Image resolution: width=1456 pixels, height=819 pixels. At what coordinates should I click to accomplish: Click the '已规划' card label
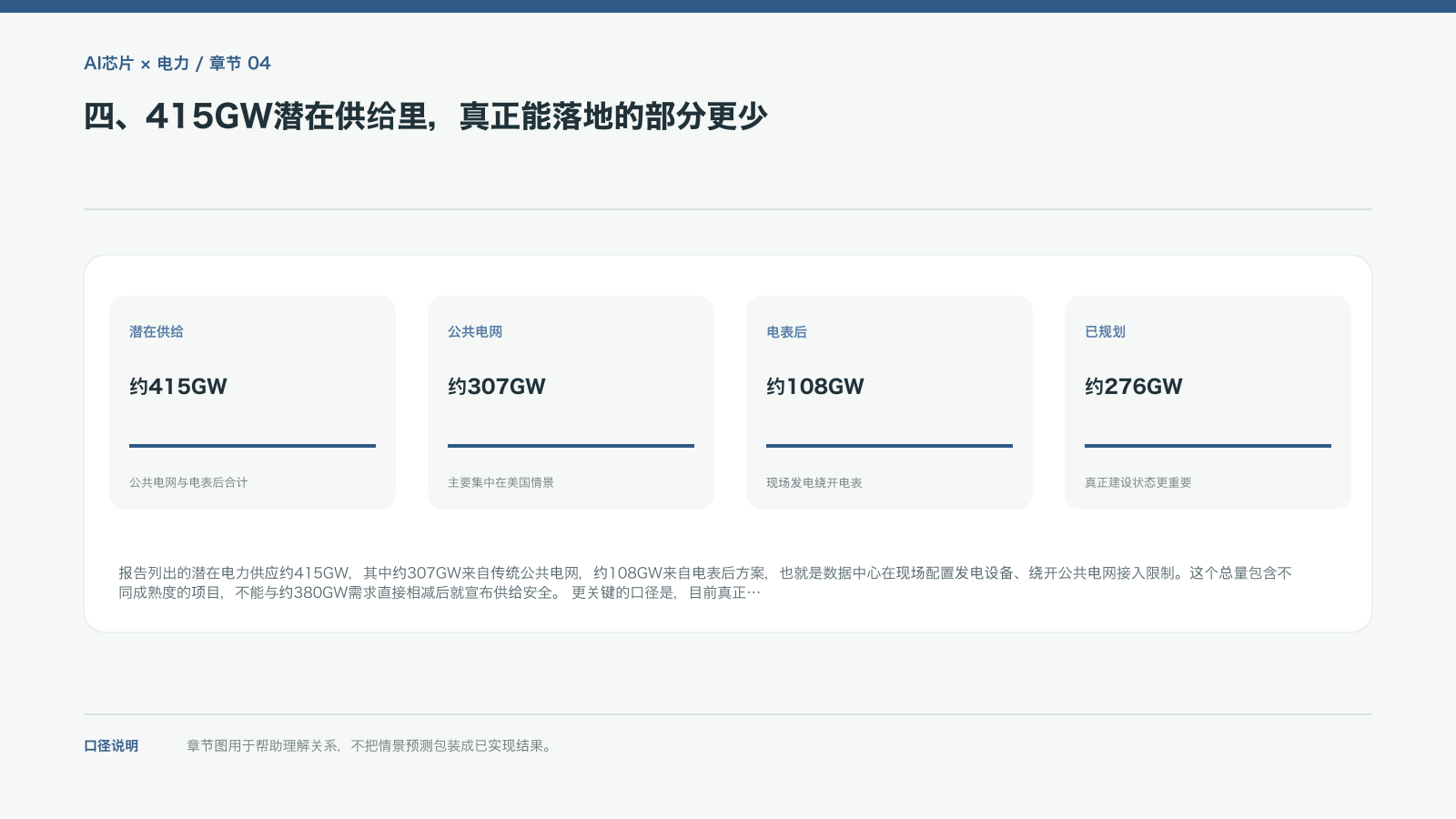pyautogui.click(x=1105, y=332)
